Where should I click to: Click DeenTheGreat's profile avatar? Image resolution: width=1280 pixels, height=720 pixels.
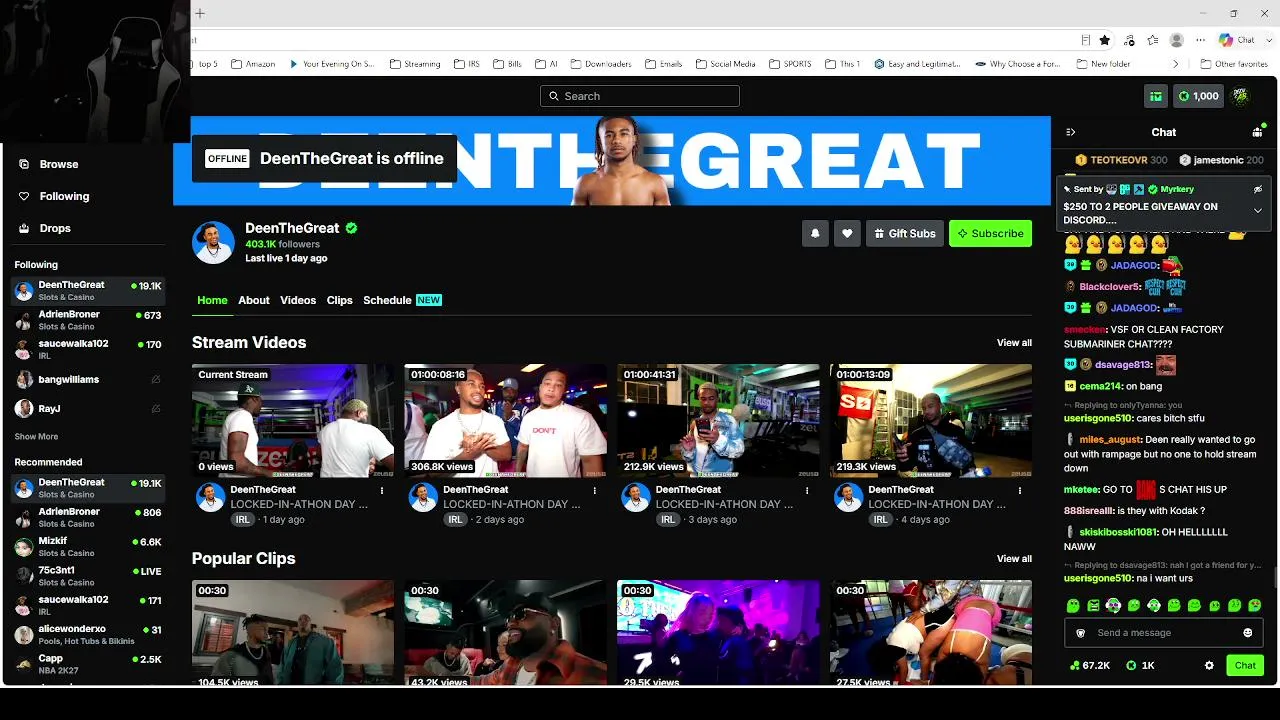tap(213, 243)
